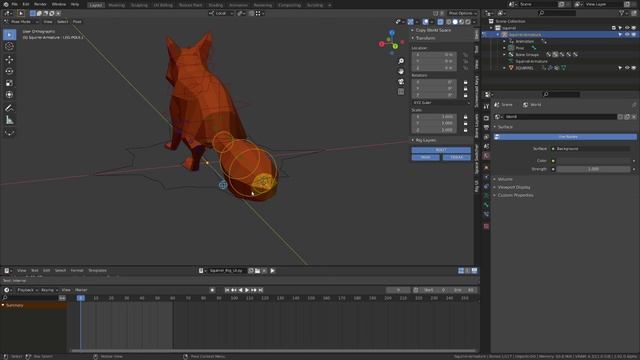Select the Measure tool

tap(9, 120)
